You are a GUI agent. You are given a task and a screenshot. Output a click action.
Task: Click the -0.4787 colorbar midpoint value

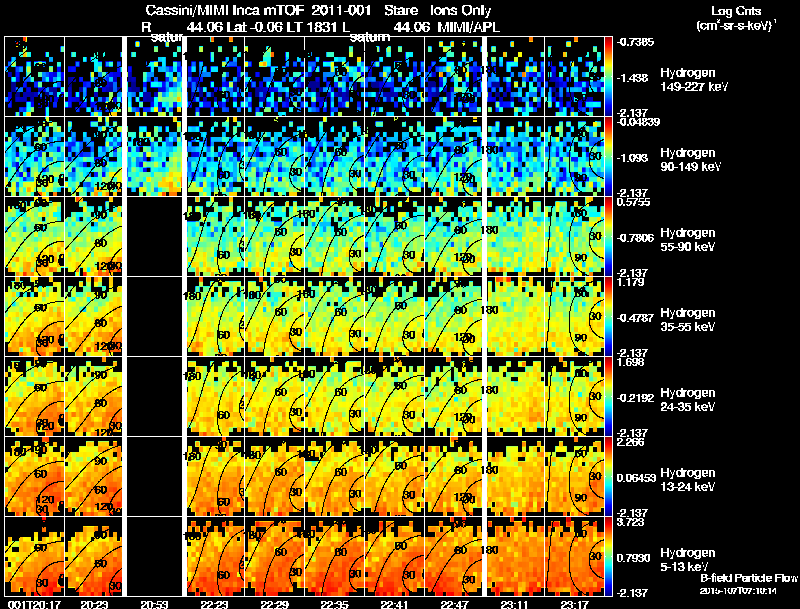[x=635, y=318]
